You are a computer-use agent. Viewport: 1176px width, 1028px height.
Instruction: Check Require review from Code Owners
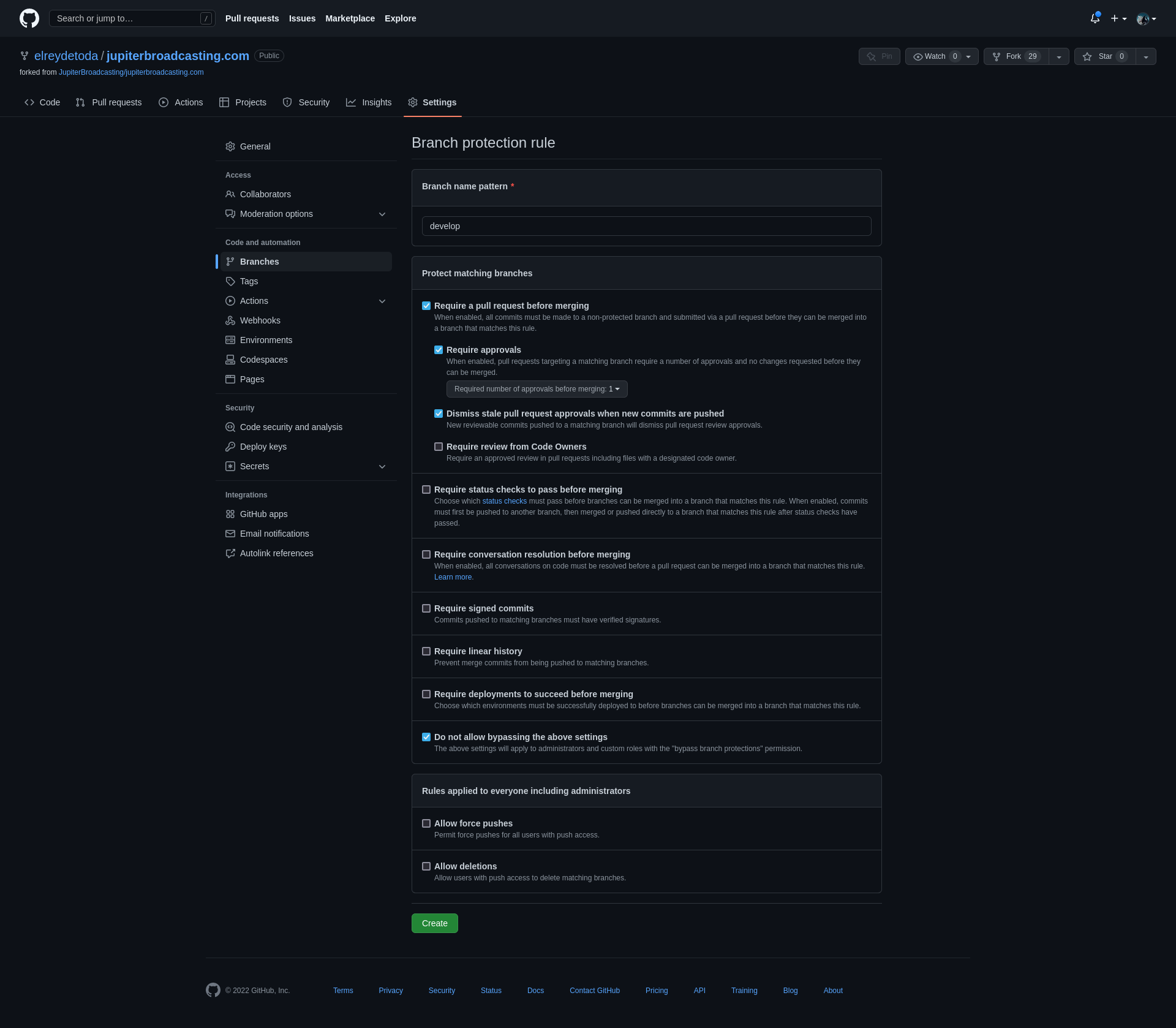coord(439,447)
